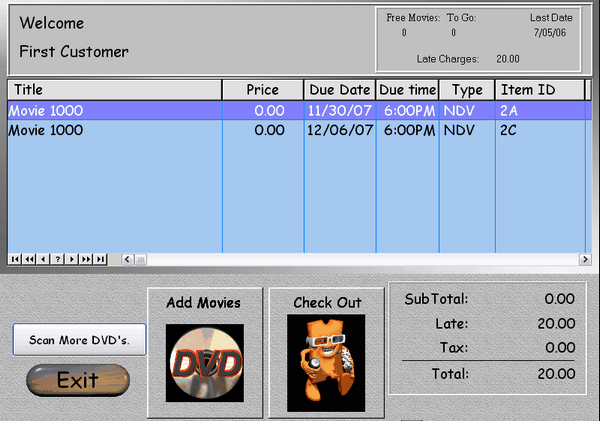The height and width of the screenshot is (421, 600).
Task: Click the Due Date column header
Action: pos(340,90)
